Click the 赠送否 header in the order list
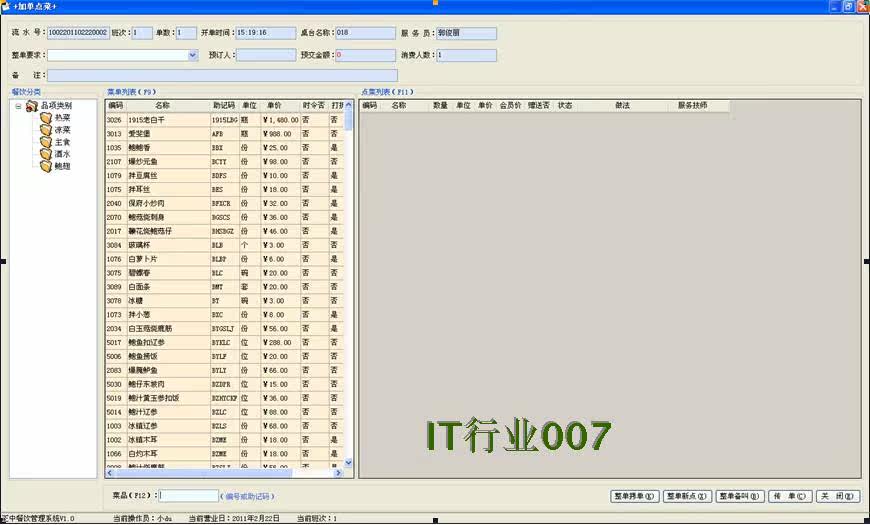Viewport: 870px width, 525px height. point(538,105)
